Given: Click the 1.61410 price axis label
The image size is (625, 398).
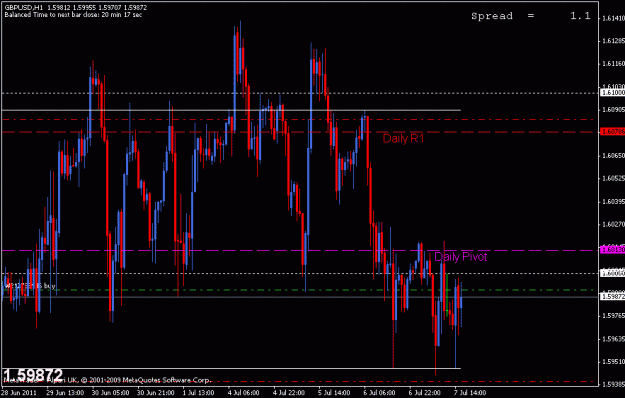Looking at the screenshot, I should coord(613,18).
